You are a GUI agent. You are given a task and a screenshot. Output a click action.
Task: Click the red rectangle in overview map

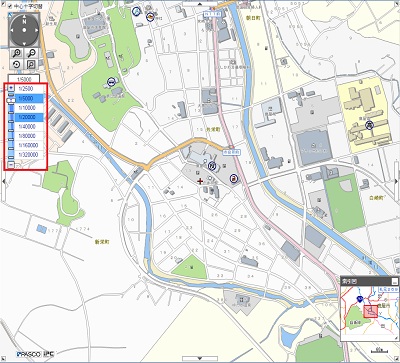click(x=370, y=311)
